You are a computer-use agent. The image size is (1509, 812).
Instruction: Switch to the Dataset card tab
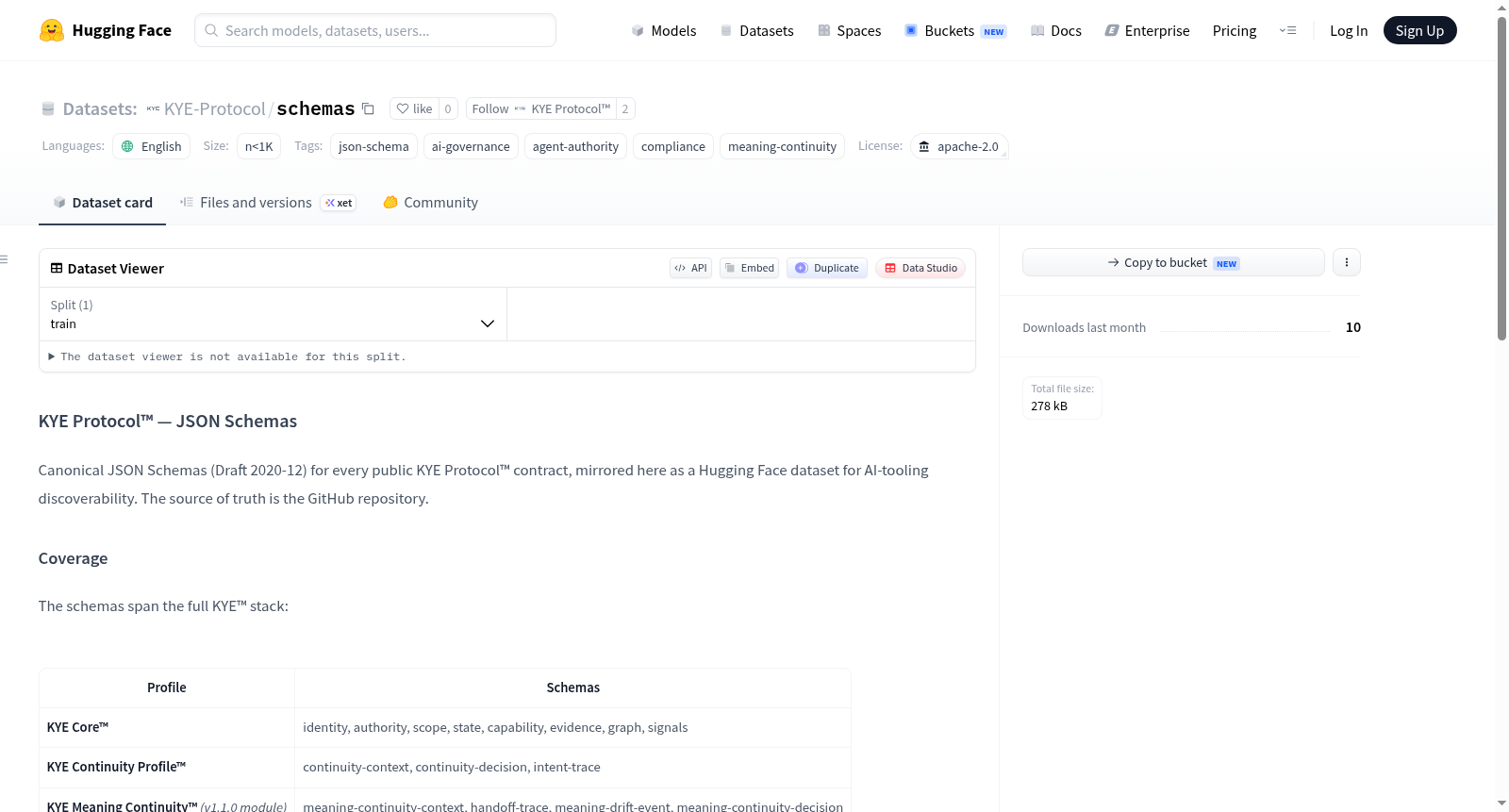(x=102, y=202)
